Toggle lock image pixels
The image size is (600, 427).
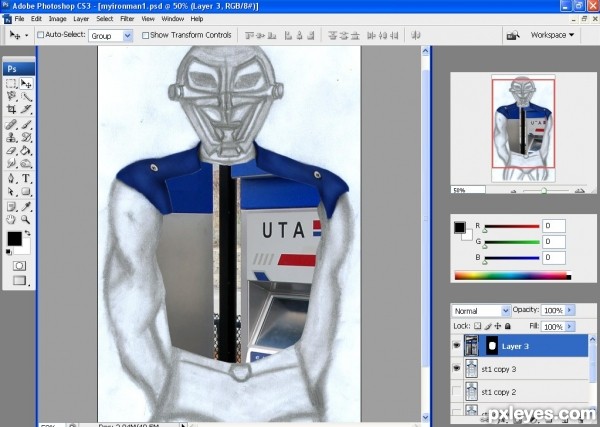pos(488,326)
